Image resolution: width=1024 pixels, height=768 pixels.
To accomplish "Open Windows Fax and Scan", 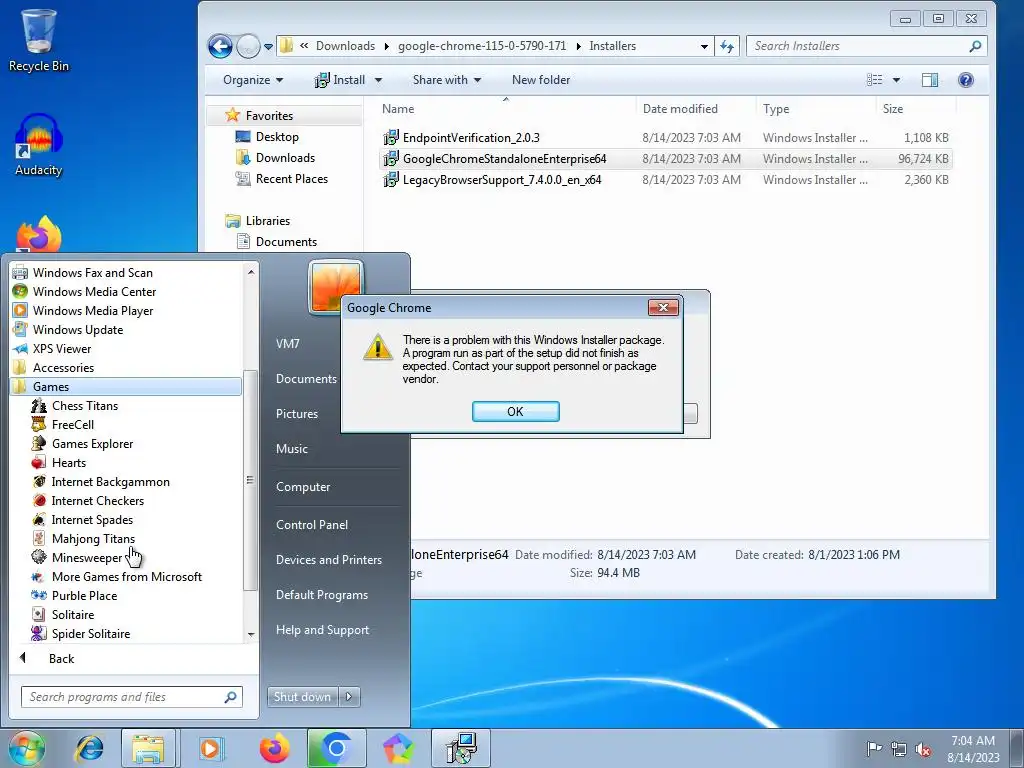I will coord(93,273).
